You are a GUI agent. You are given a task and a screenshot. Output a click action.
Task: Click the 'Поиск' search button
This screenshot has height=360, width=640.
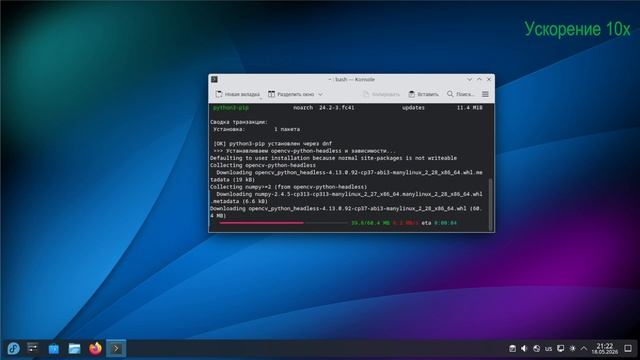tap(461, 94)
